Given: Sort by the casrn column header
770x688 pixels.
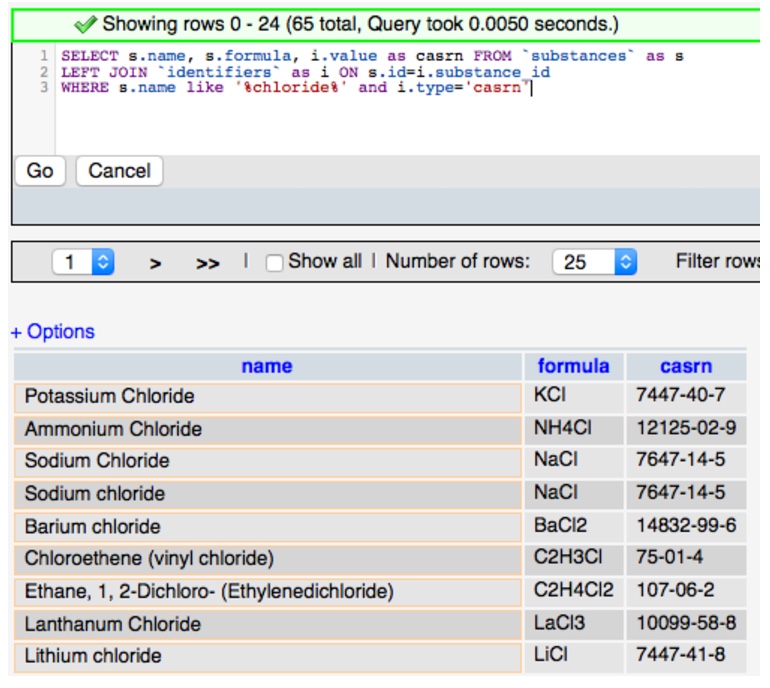Looking at the screenshot, I should pos(686,366).
